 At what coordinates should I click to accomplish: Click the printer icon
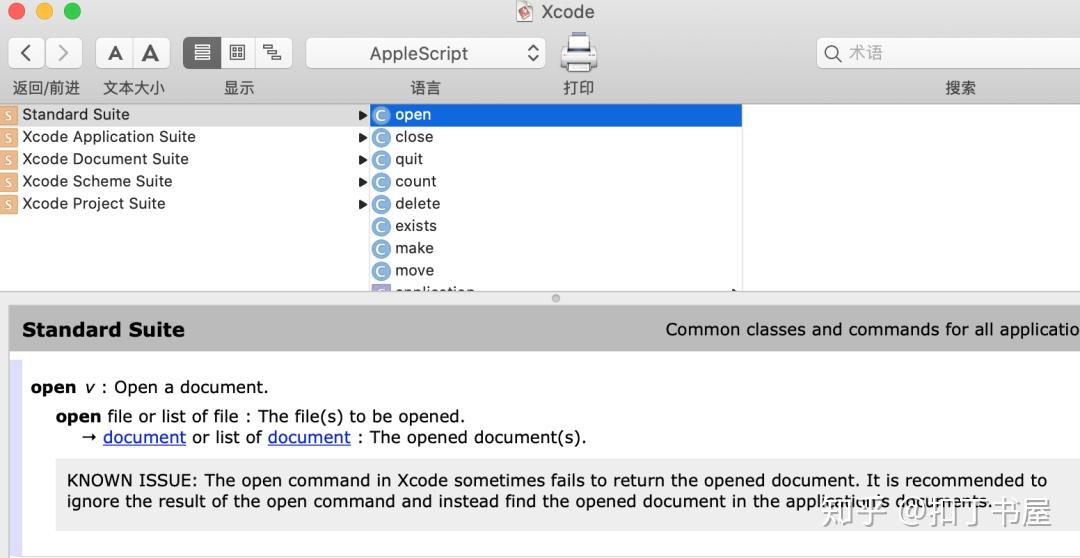[579, 52]
